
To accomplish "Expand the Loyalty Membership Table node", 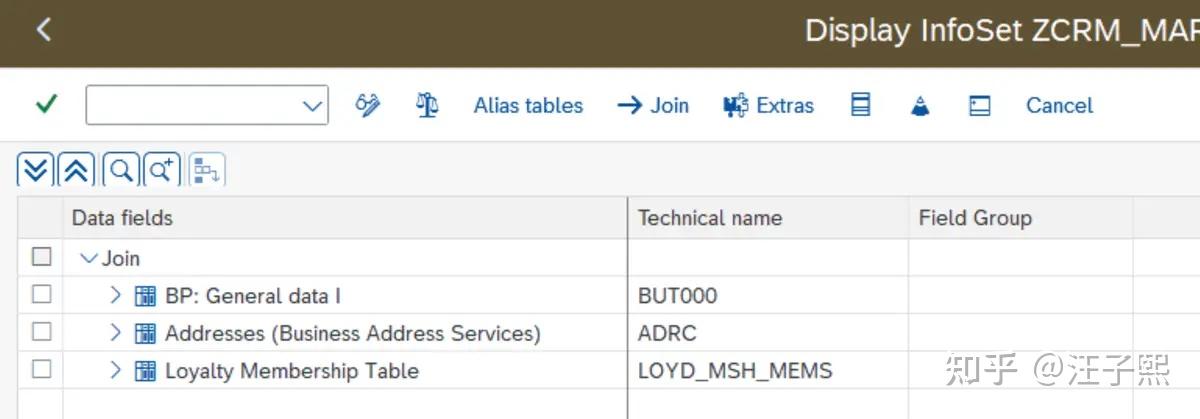I will [x=114, y=370].
